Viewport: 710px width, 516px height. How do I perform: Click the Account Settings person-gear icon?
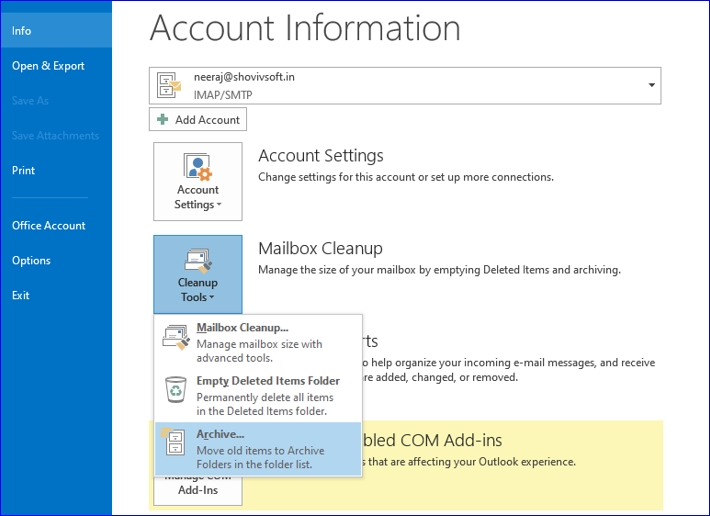click(197, 167)
